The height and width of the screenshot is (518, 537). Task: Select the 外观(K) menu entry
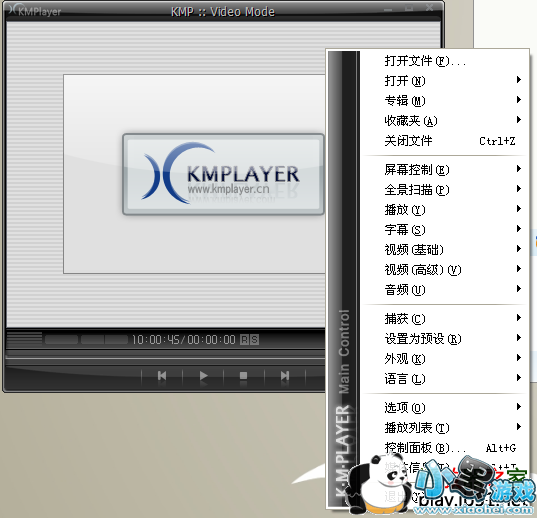(x=444, y=359)
